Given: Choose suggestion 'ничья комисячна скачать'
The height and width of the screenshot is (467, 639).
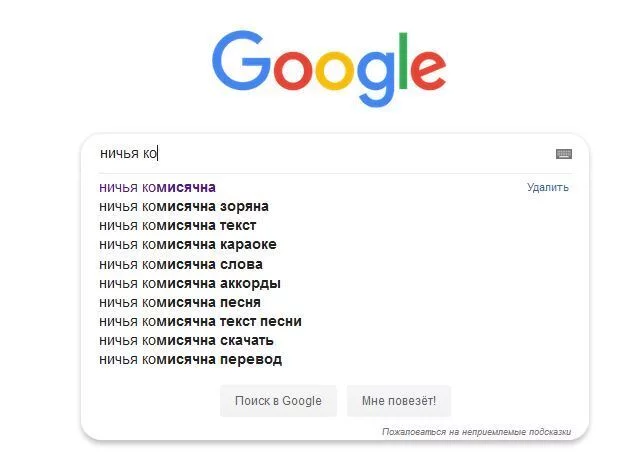Looking at the screenshot, I should (x=186, y=340).
